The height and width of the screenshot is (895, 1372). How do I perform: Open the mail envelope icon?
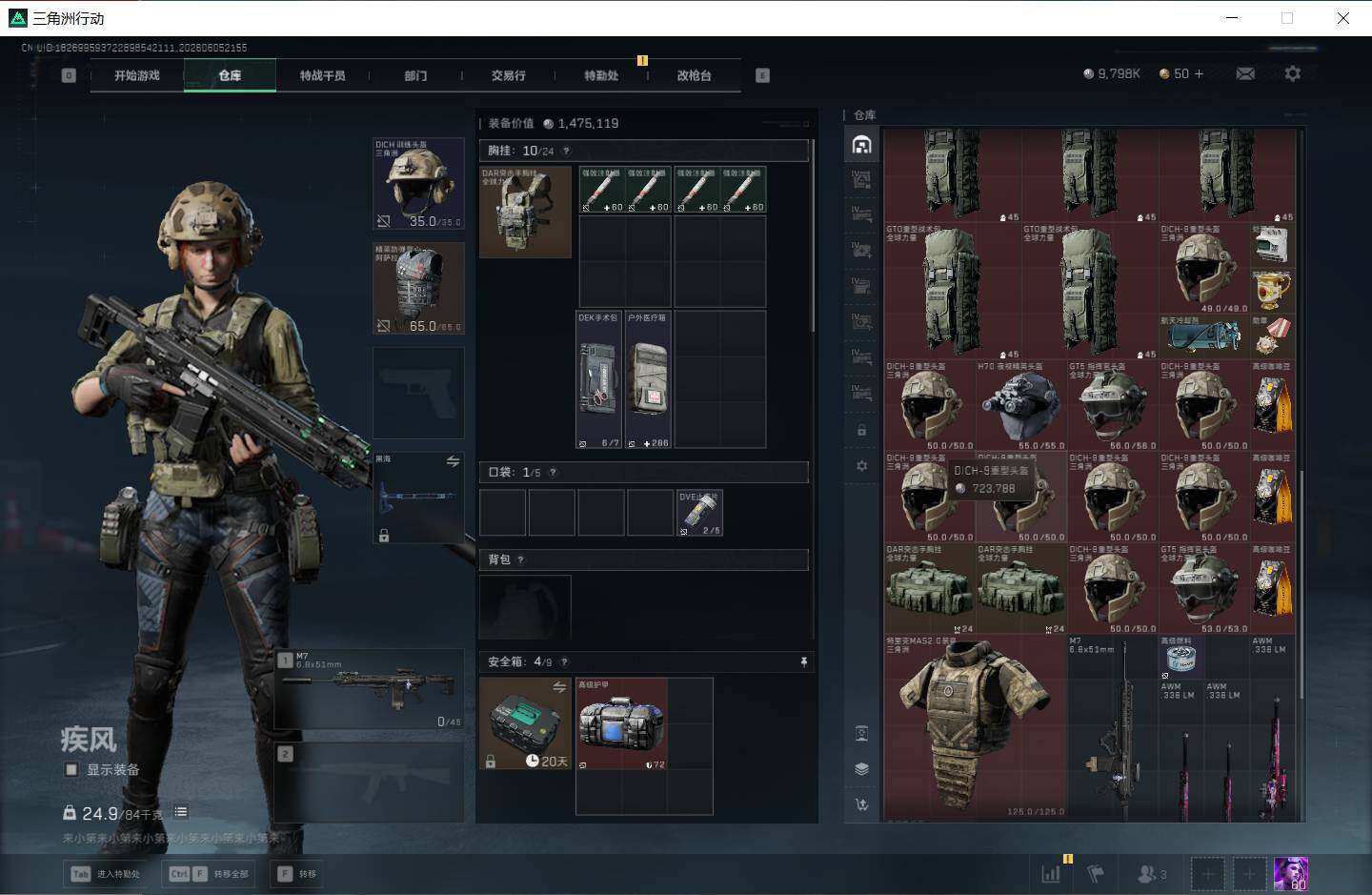pyautogui.click(x=1245, y=73)
